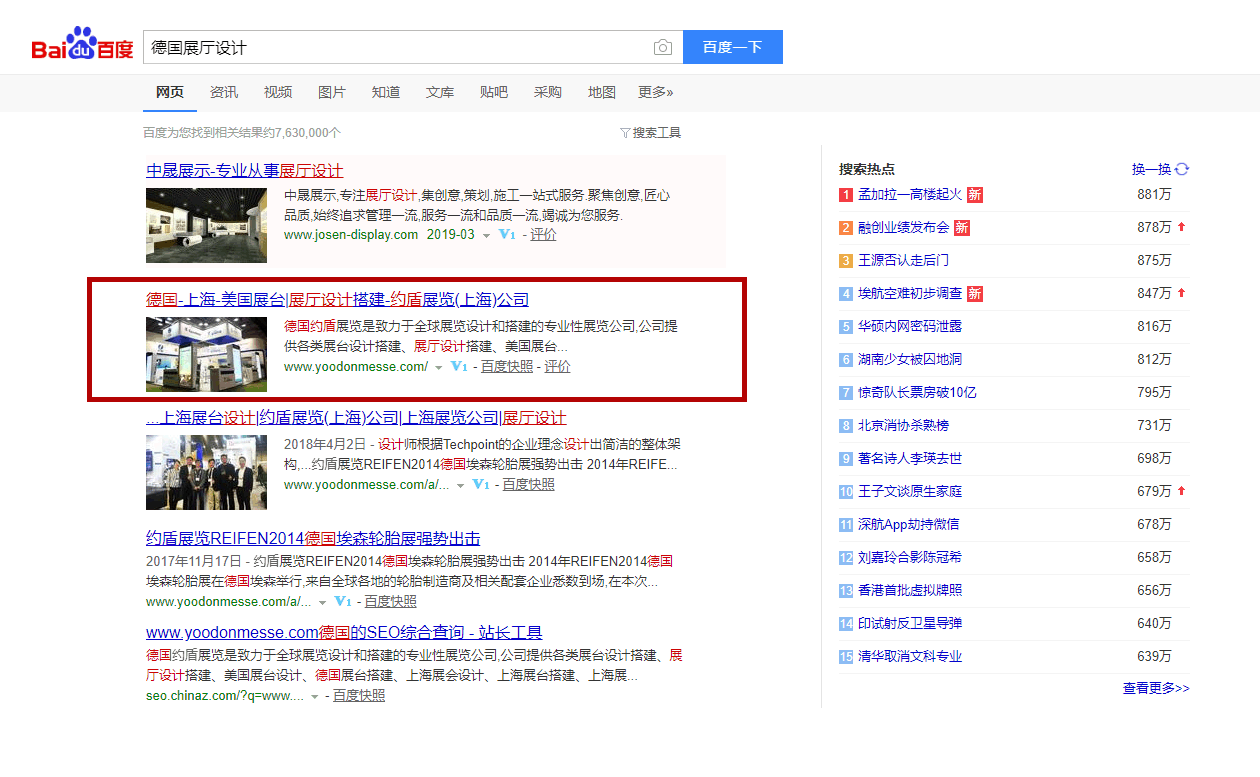This screenshot has height=777, width=1260.
Task: Click the 中晟展示 showroom thumbnail
Action: click(206, 225)
